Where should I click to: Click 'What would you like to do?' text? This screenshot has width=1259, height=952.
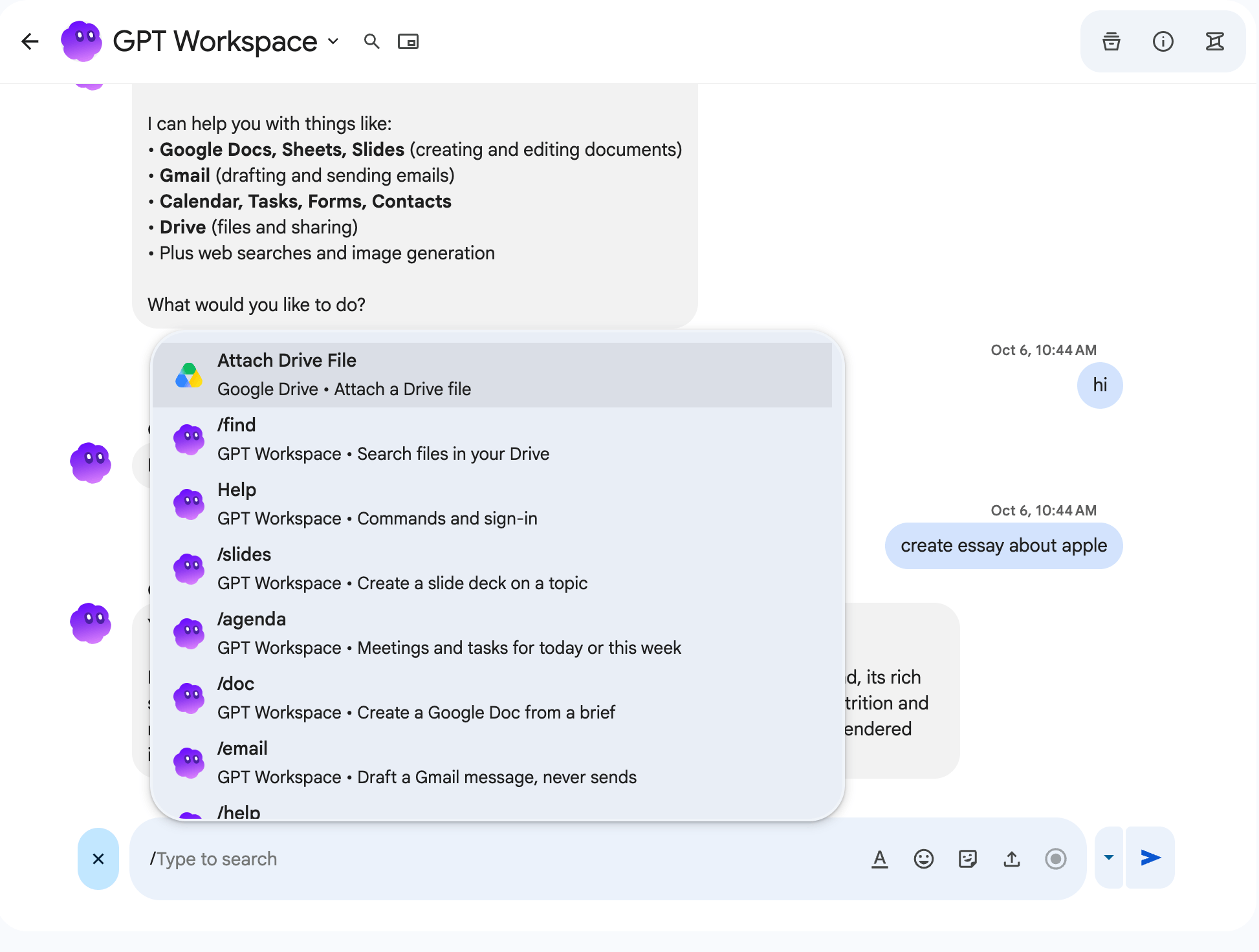click(256, 305)
